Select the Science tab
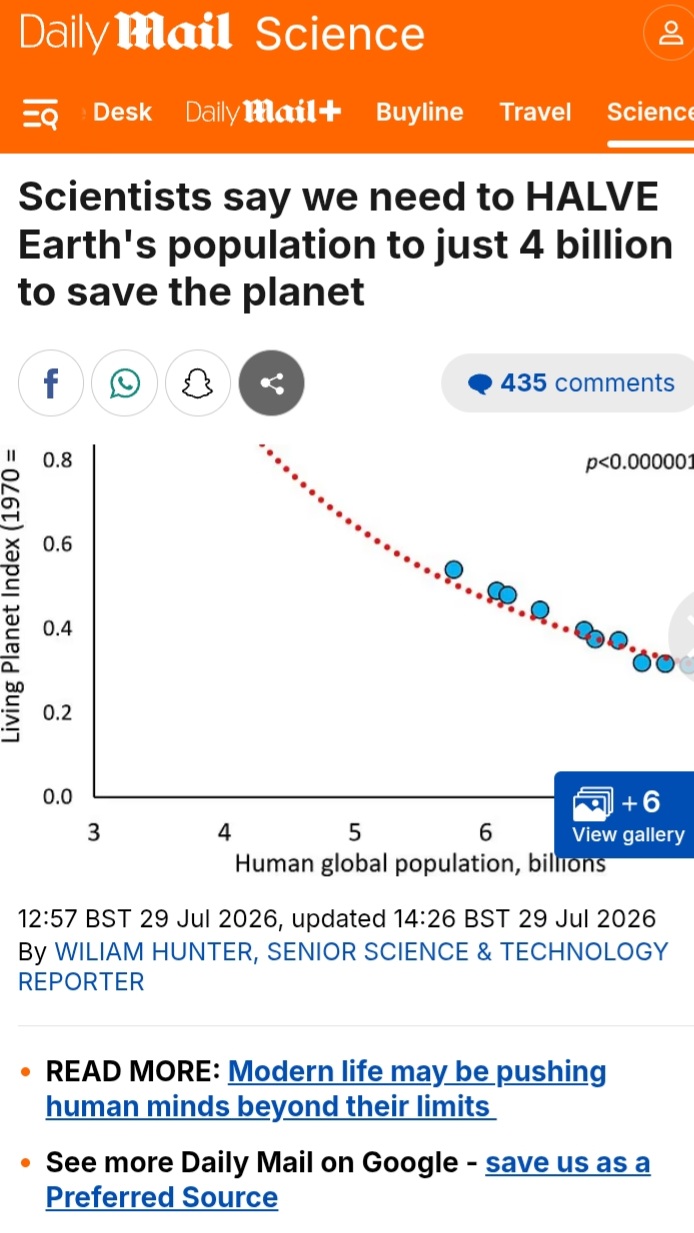This screenshot has width=694, height=1233. tap(650, 112)
